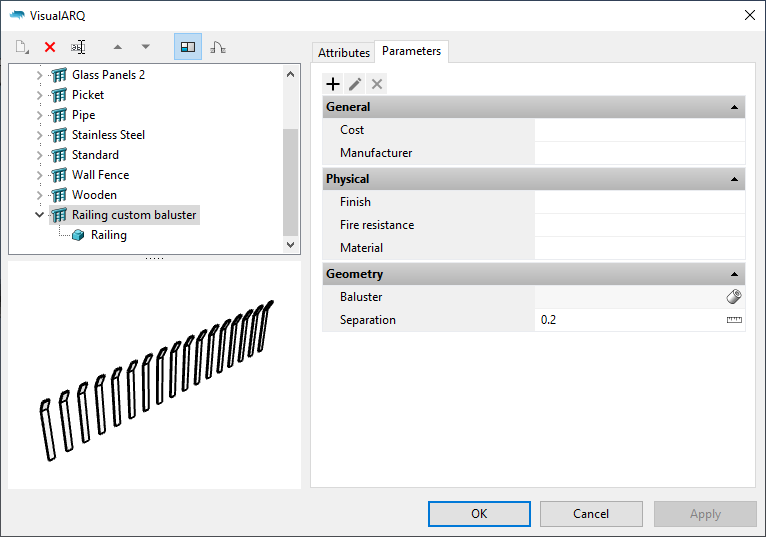
Task: Expand the Pipe style node
Action: tap(40, 115)
